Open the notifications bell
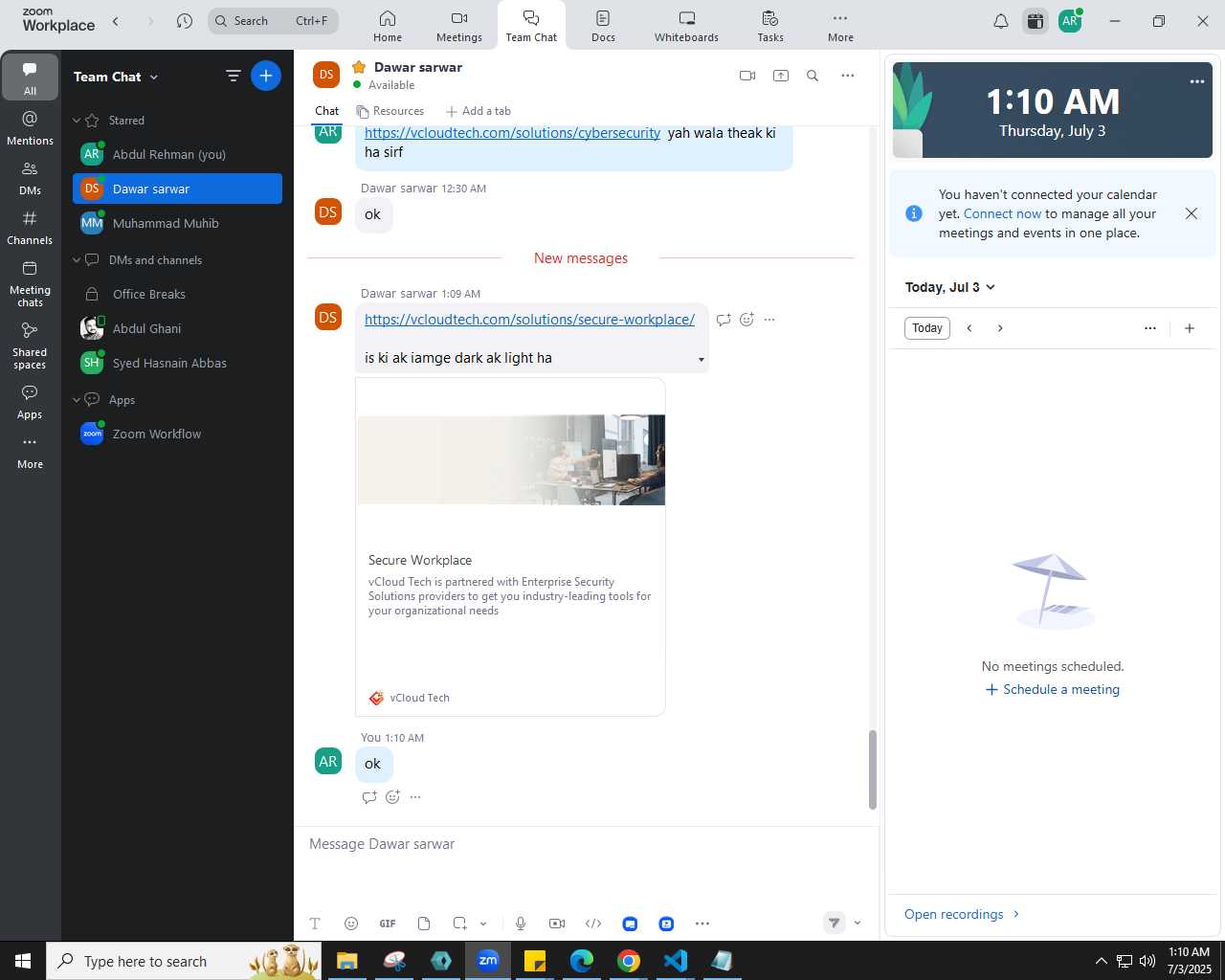Viewport: 1225px width, 980px height. 1001,21
